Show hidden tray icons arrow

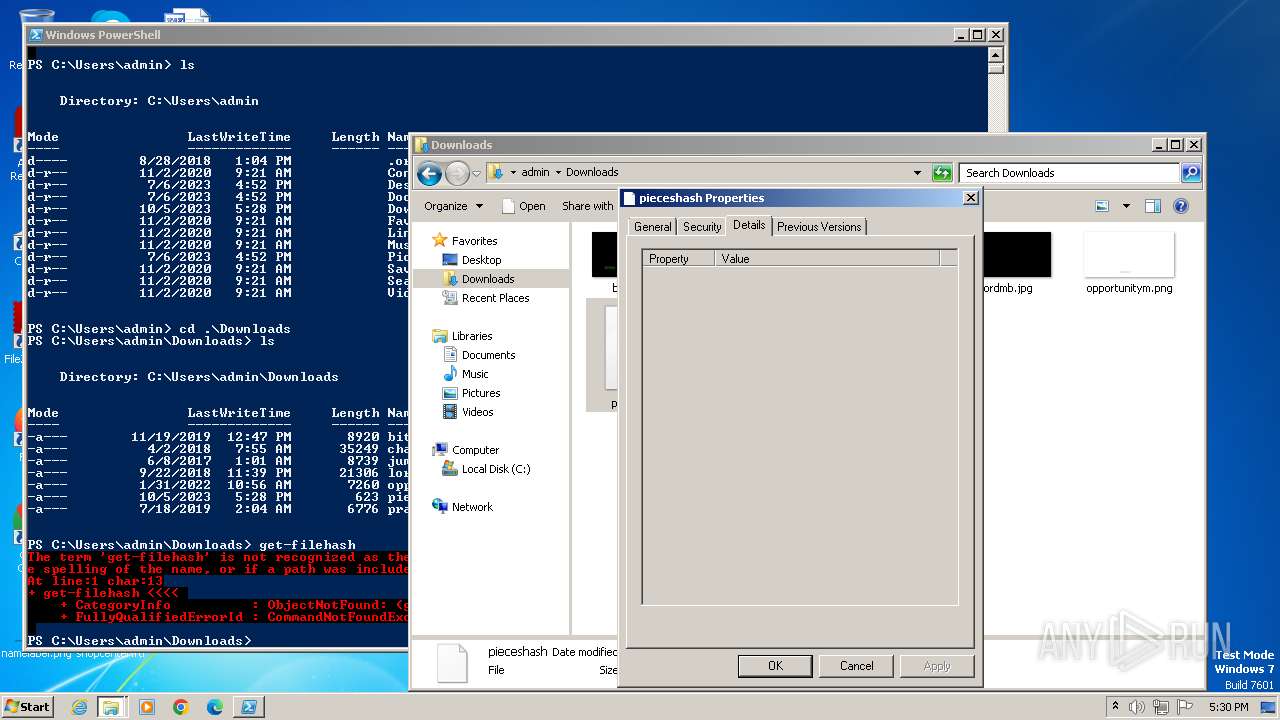coord(1115,707)
